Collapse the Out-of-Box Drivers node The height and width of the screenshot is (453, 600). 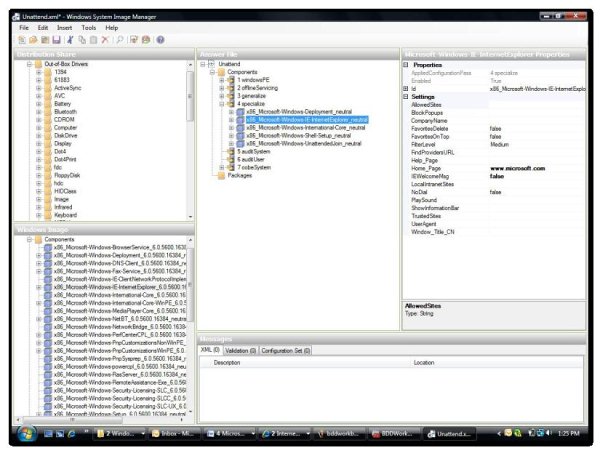click(x=29, y=64)
